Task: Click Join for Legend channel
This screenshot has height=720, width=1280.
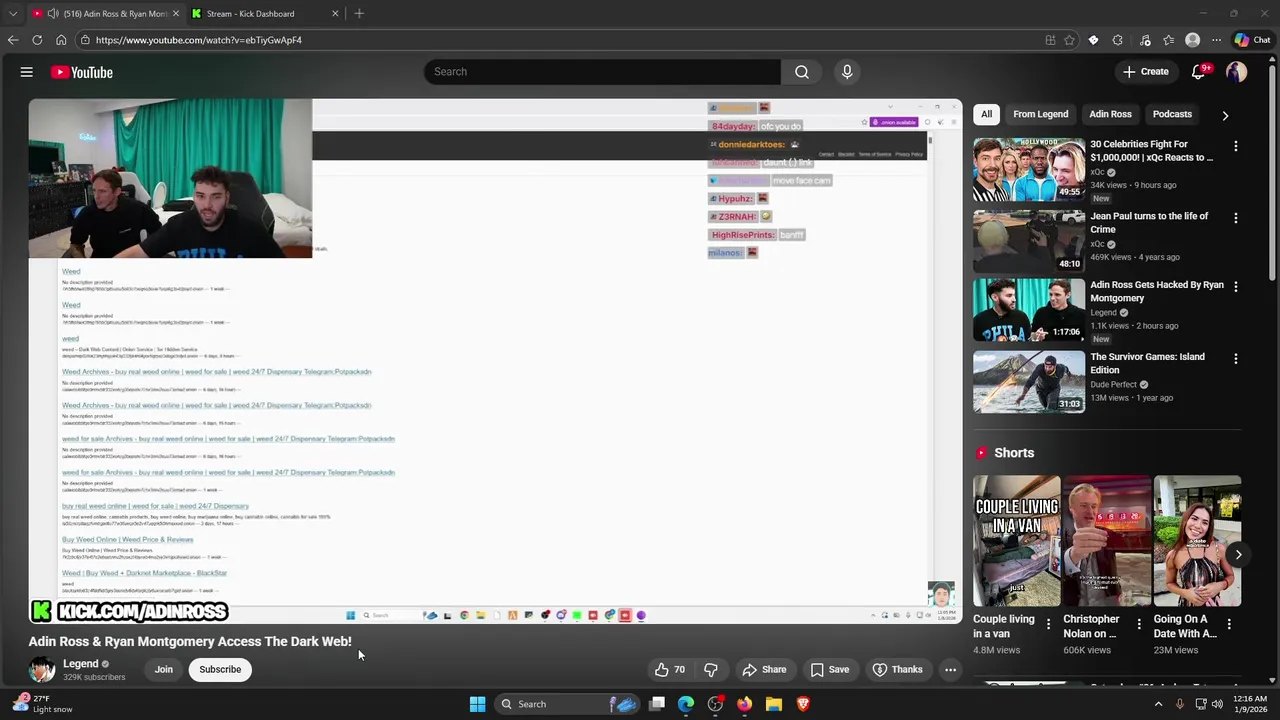Action: click(x=163, y=670)
